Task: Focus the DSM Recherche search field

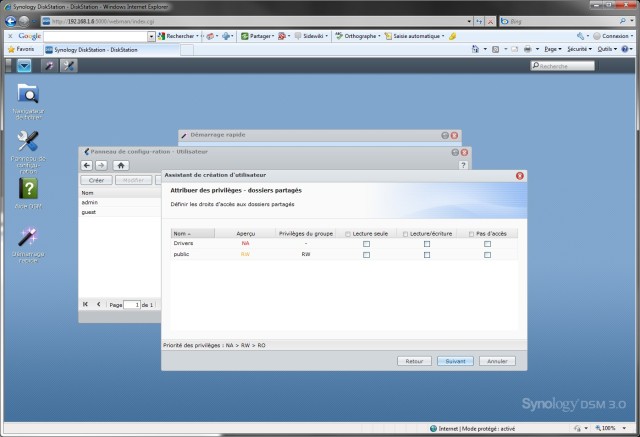Action: 562,66
